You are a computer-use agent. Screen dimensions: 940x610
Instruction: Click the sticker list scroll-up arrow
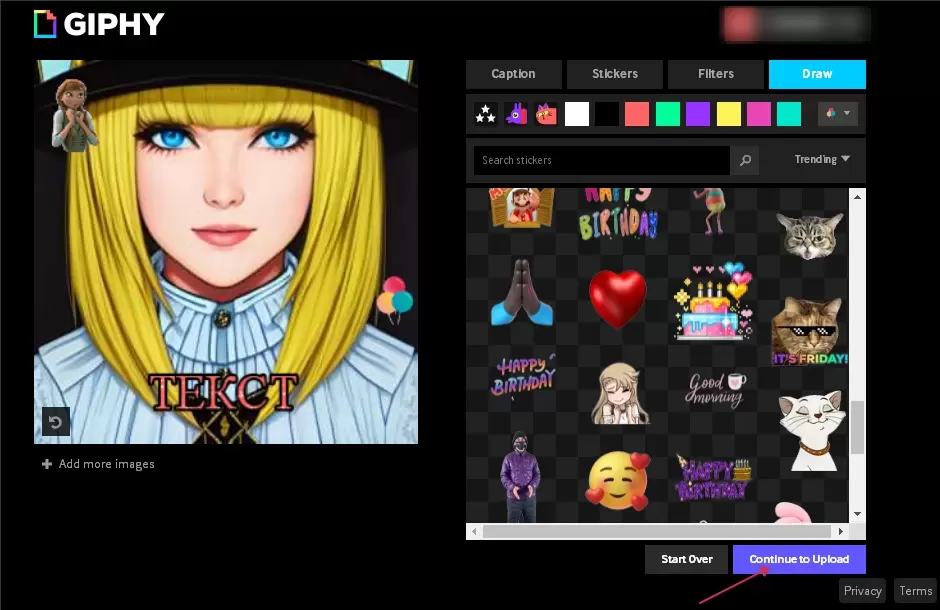857,197
